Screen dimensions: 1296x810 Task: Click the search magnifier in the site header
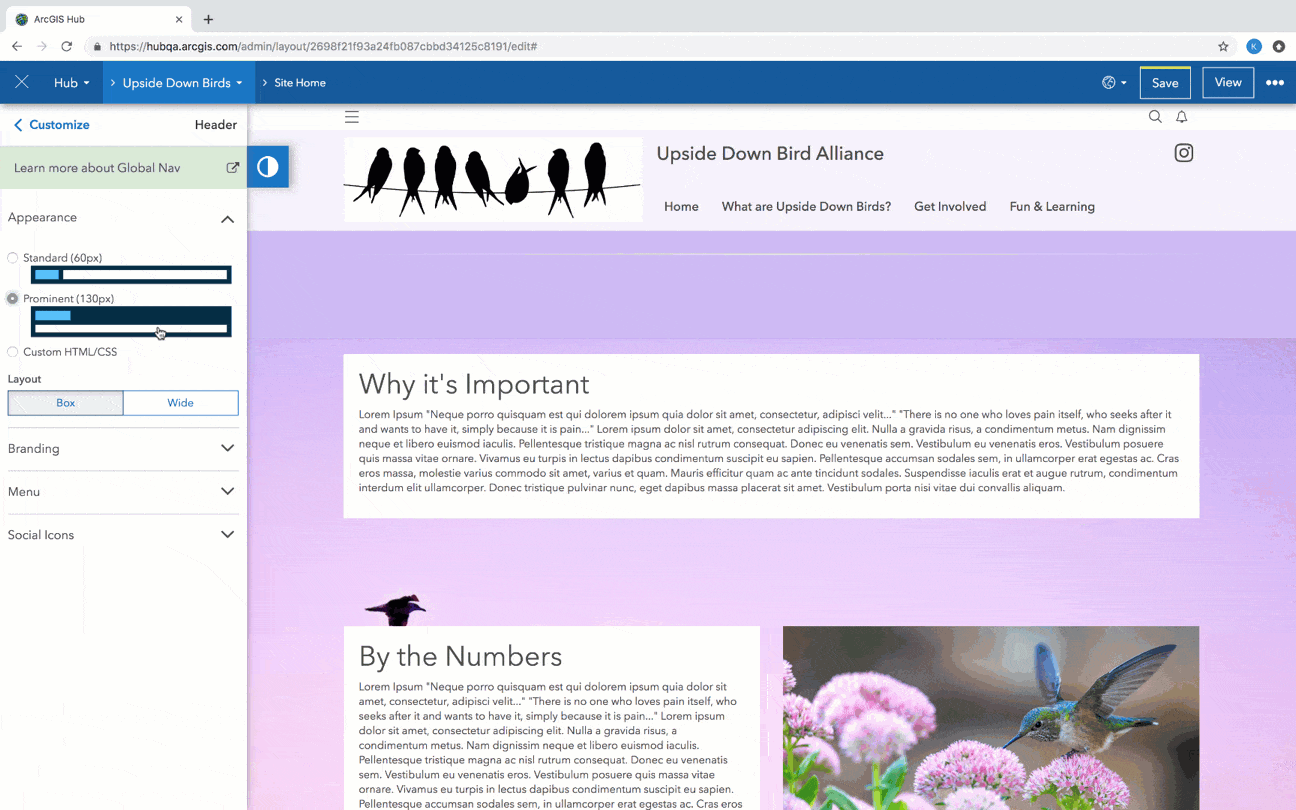point(1155,117)
